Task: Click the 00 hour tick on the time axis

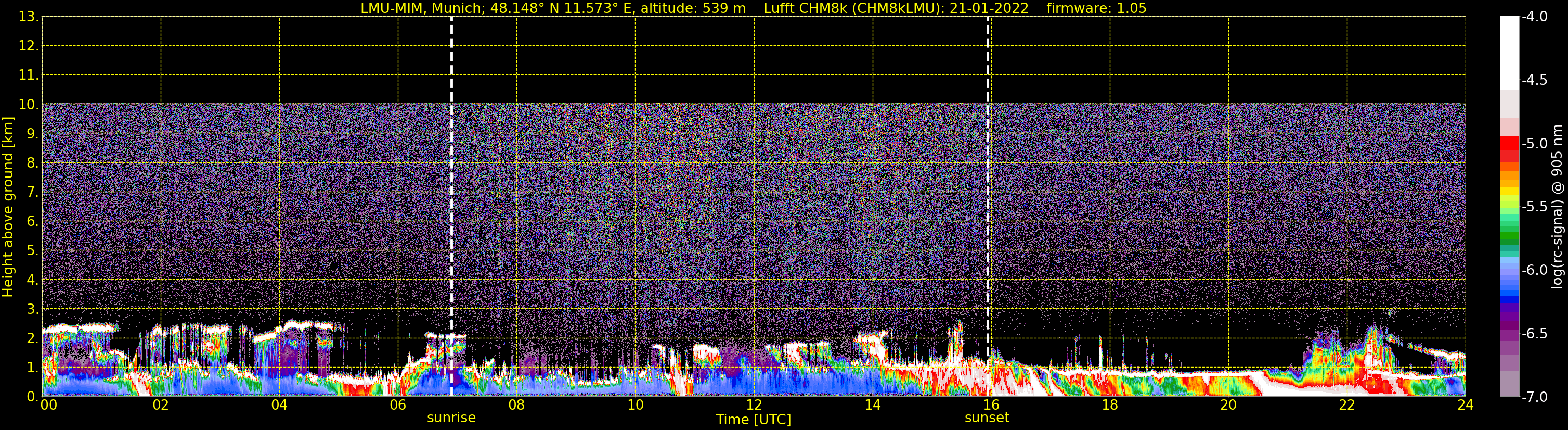Action: (x=48, y=405)
